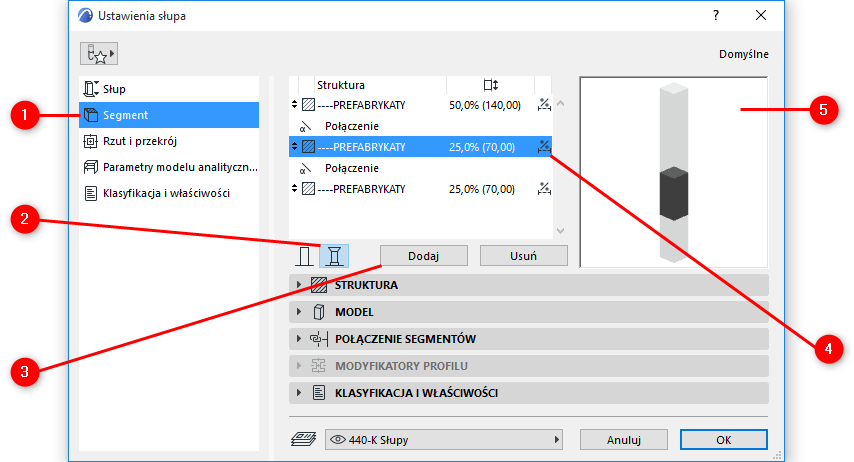
Task: Open the column favorites star button
Action: click(99, 53)
